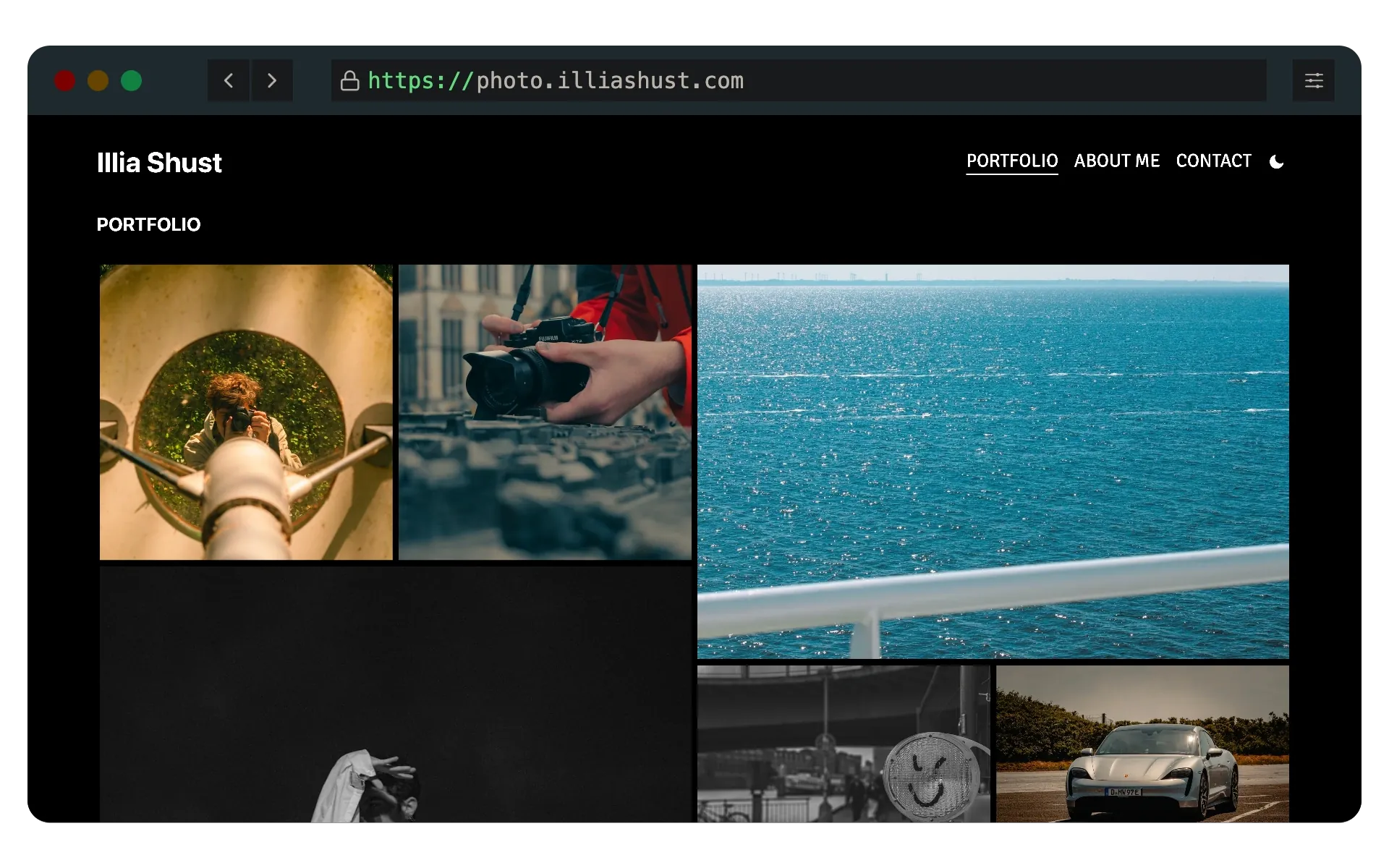Screen dimensions: 1389x868
Task: Click the red close window dot
Action: tap(65, 80)
